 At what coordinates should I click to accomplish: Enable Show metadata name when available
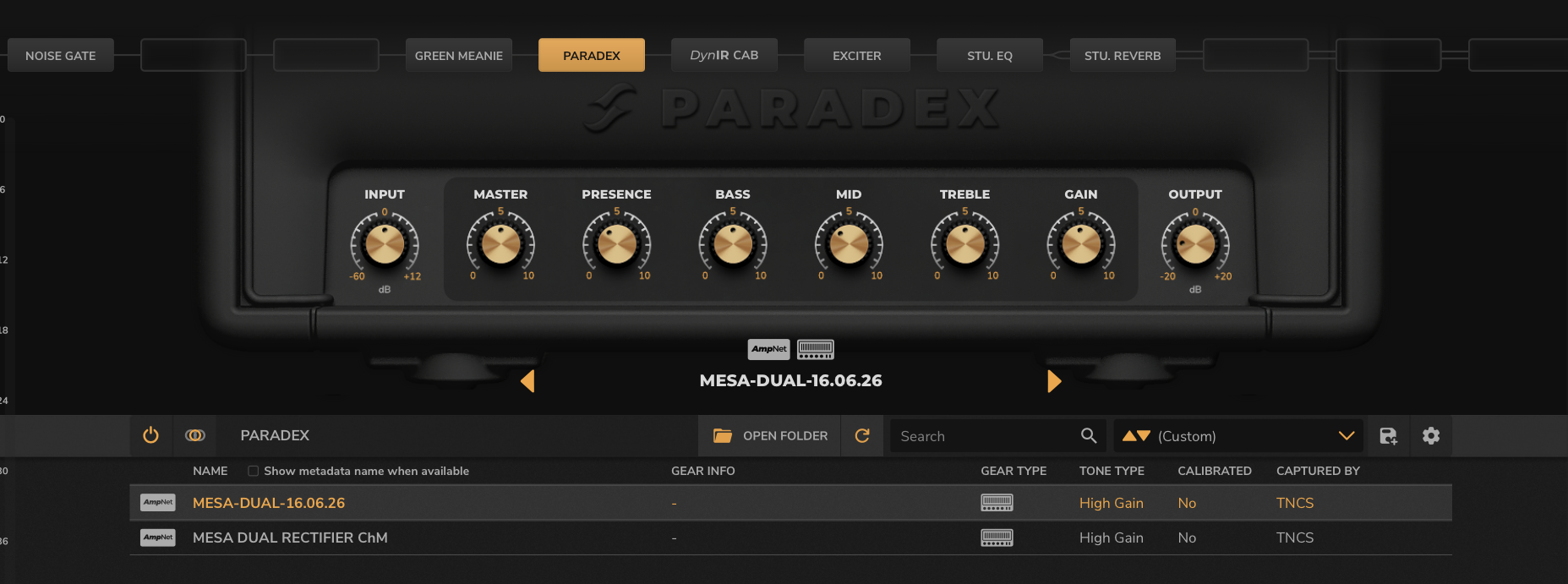(253, 471)
